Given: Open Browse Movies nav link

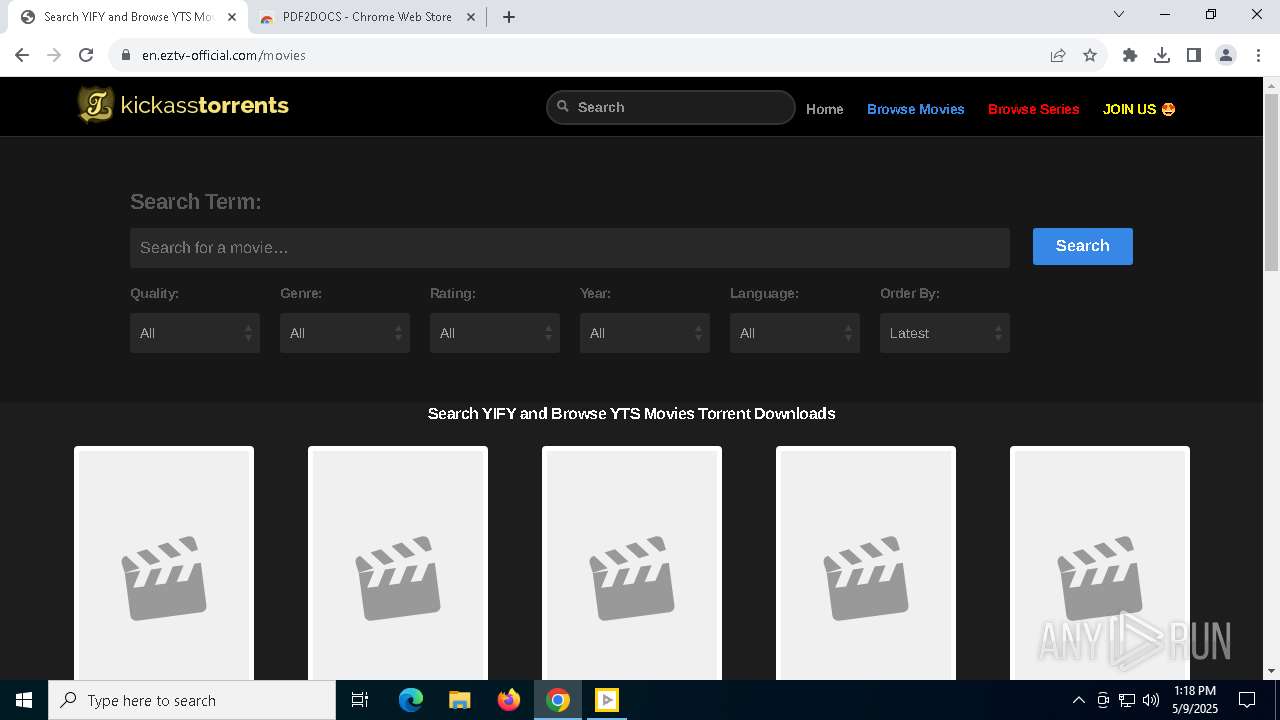Looking at the screenshot, I should 916,109.
